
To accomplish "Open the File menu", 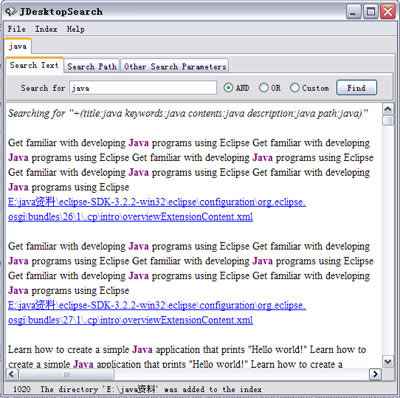I will point(17,29).
